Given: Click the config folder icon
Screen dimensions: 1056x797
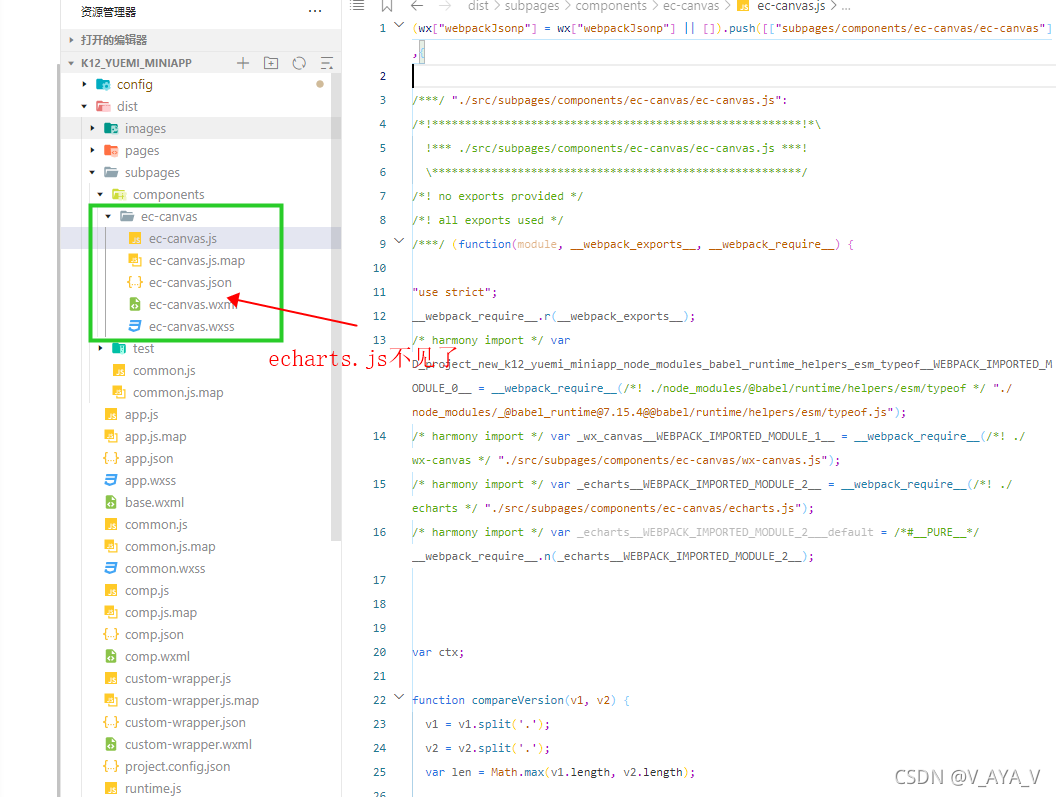Looking at the screenshot, I should point(103,84).
